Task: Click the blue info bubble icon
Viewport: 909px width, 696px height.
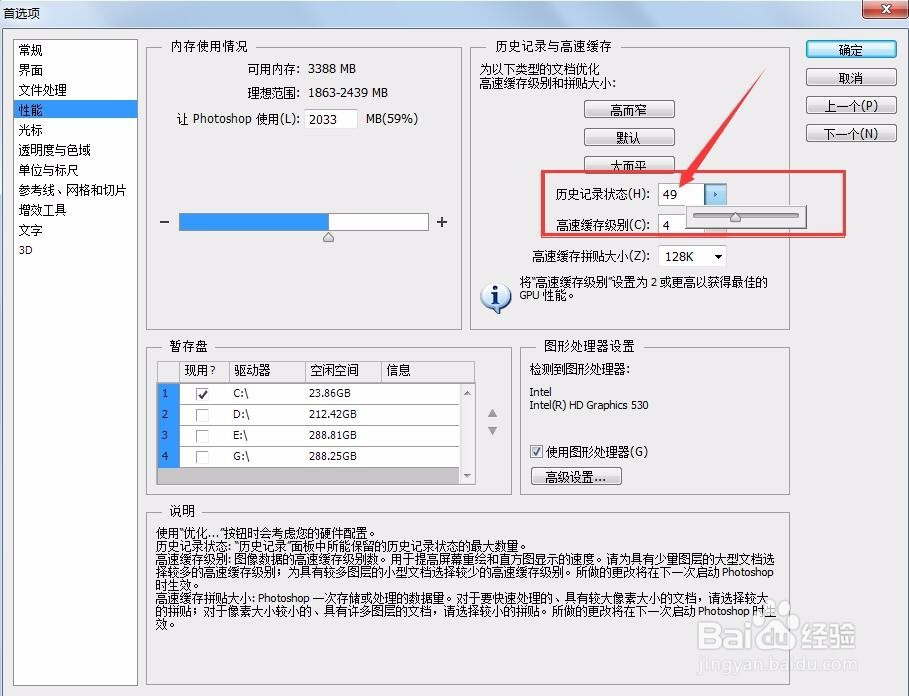Action: pos(496,297)
